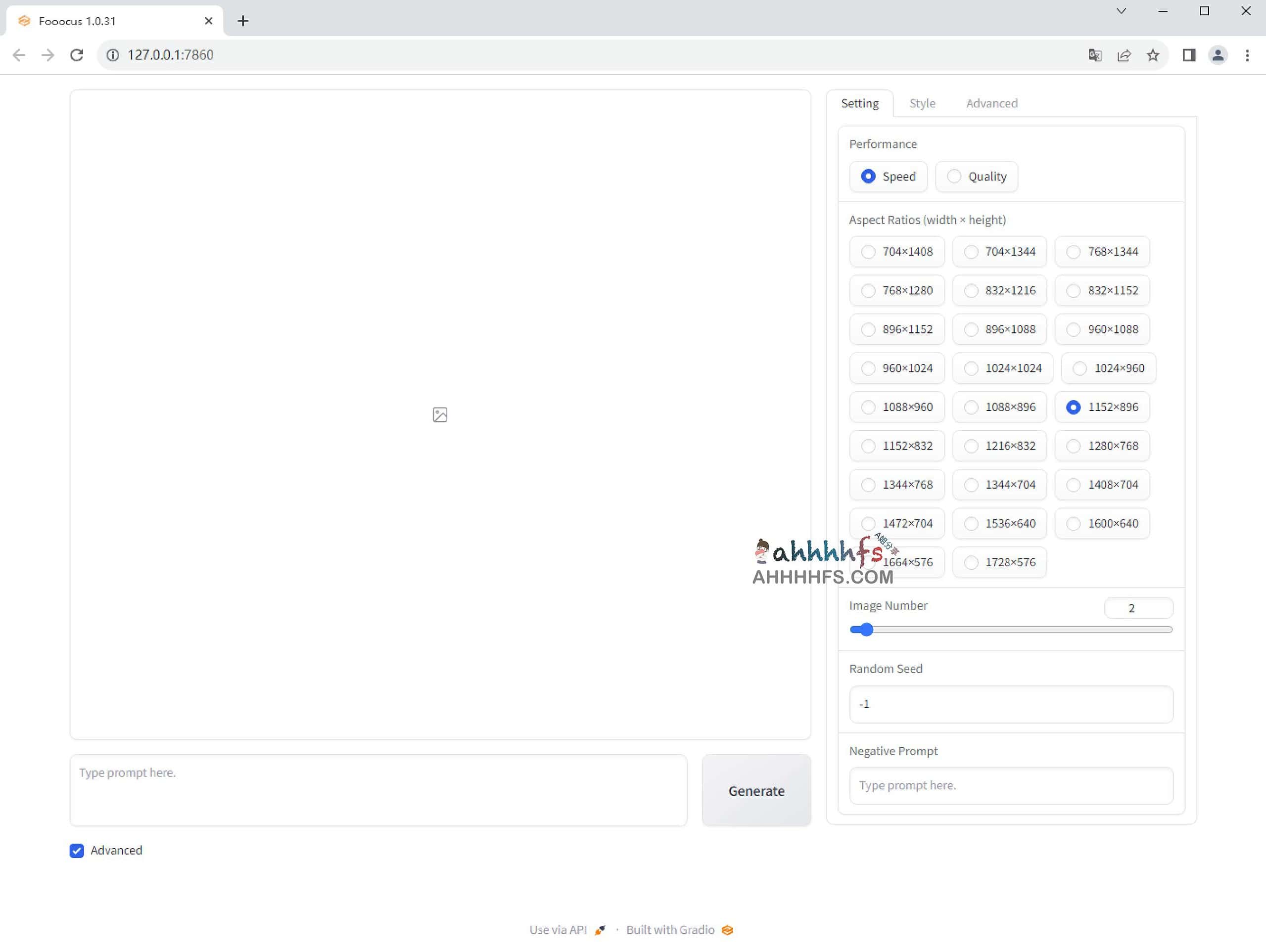Open a new browser tab with the plus icon

pos(243,21)
